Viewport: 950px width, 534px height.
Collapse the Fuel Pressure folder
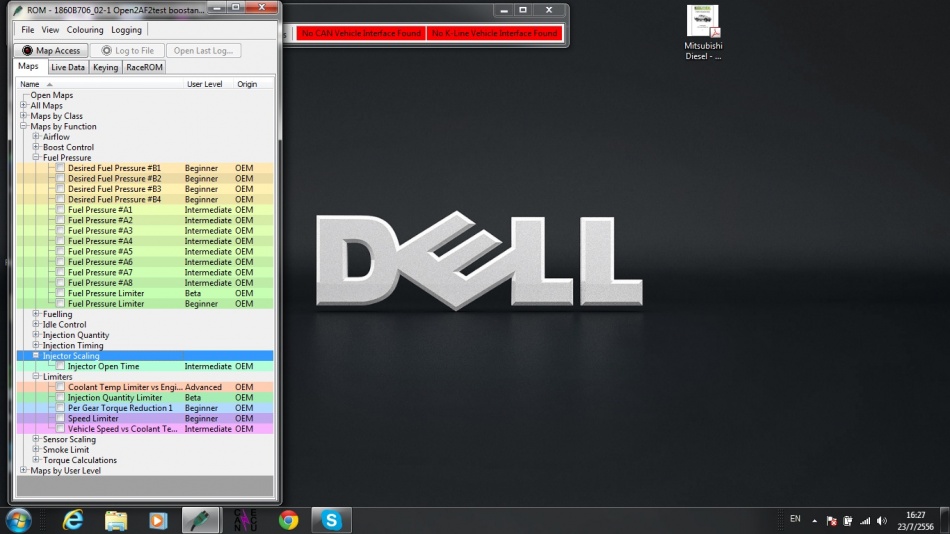[36, 157]
